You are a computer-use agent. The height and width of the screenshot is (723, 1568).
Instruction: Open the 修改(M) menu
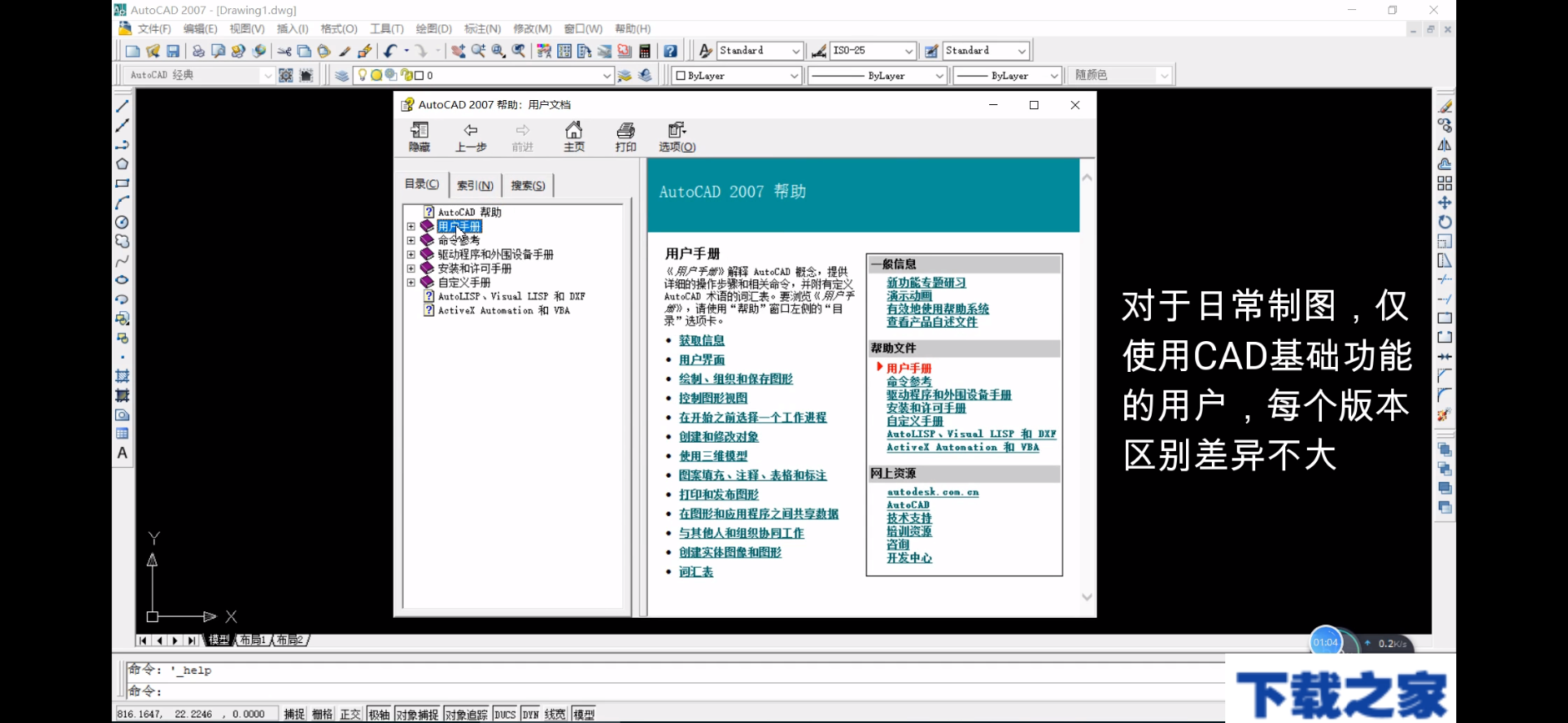click(532, 29)
